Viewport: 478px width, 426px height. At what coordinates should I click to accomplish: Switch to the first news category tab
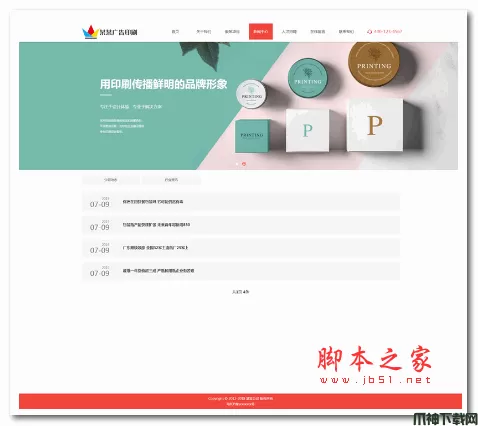pyautogui.click(x=111, y=180)
